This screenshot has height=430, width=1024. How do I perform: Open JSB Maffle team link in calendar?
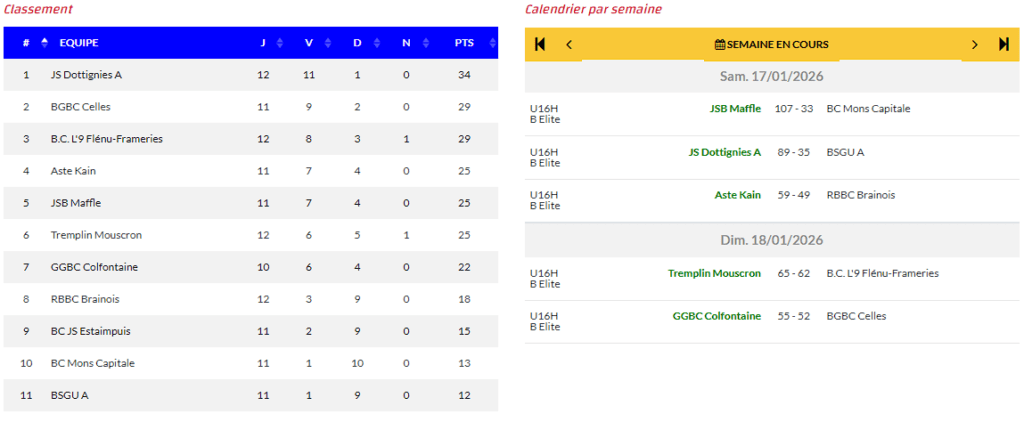pyautogui.click(x=735, y=109)
